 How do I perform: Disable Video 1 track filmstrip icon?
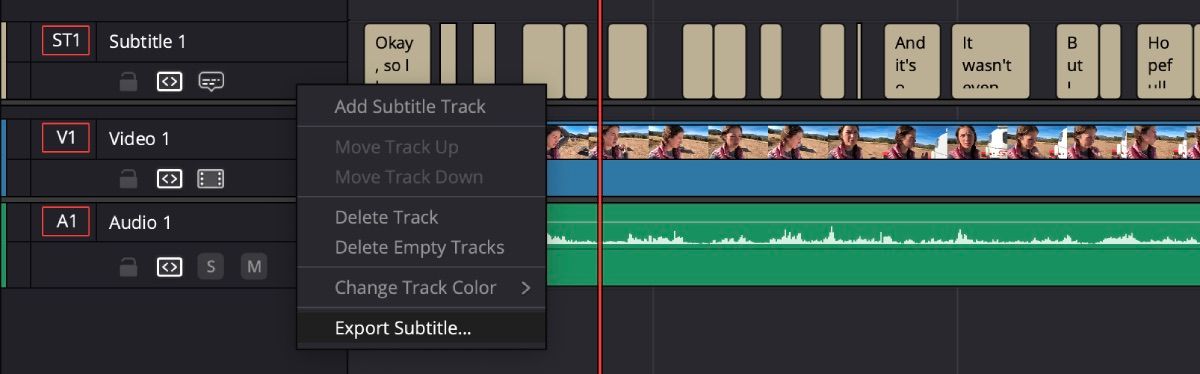click(210, 180)
